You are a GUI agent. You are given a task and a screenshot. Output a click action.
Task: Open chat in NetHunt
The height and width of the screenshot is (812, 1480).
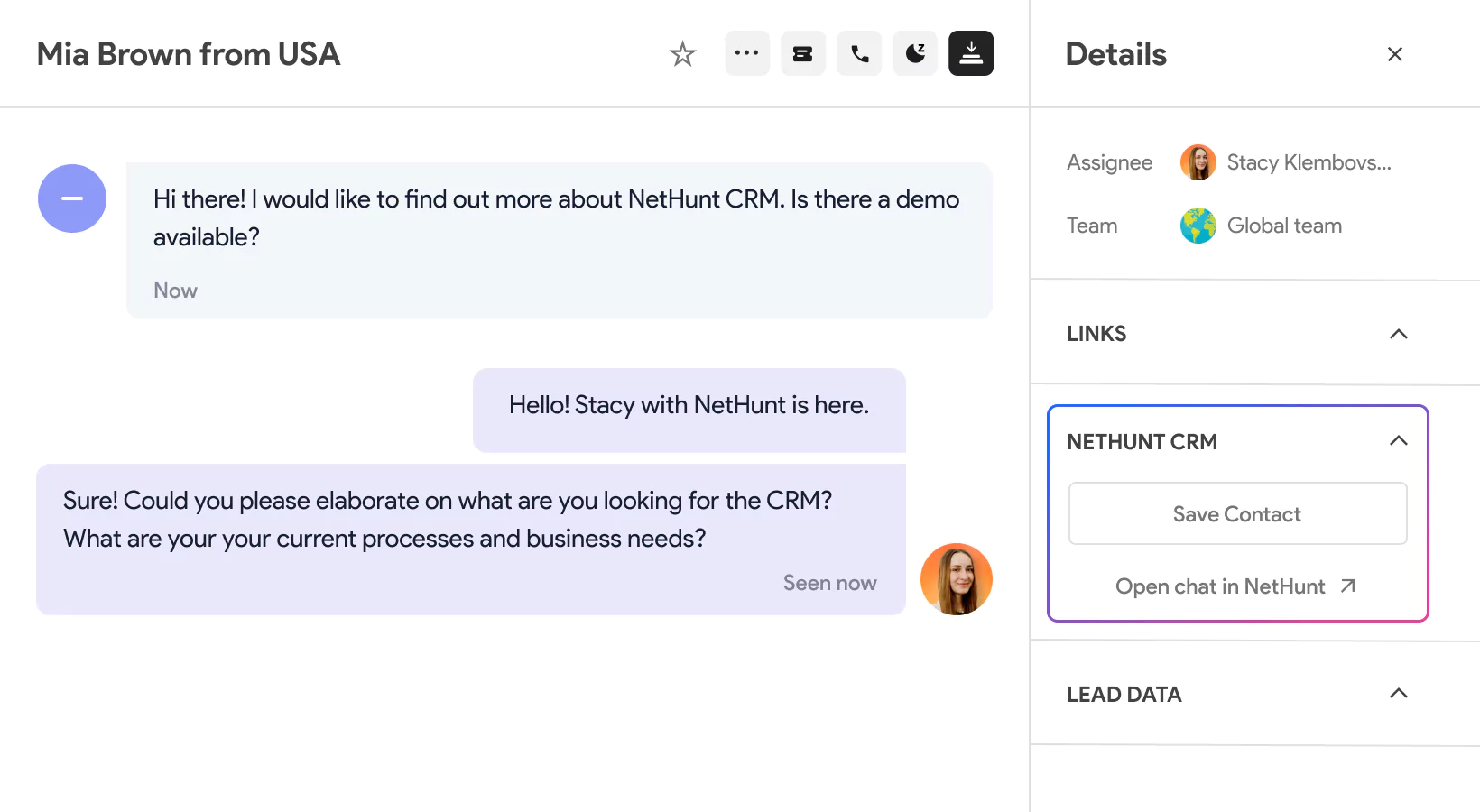[1220, 586]
